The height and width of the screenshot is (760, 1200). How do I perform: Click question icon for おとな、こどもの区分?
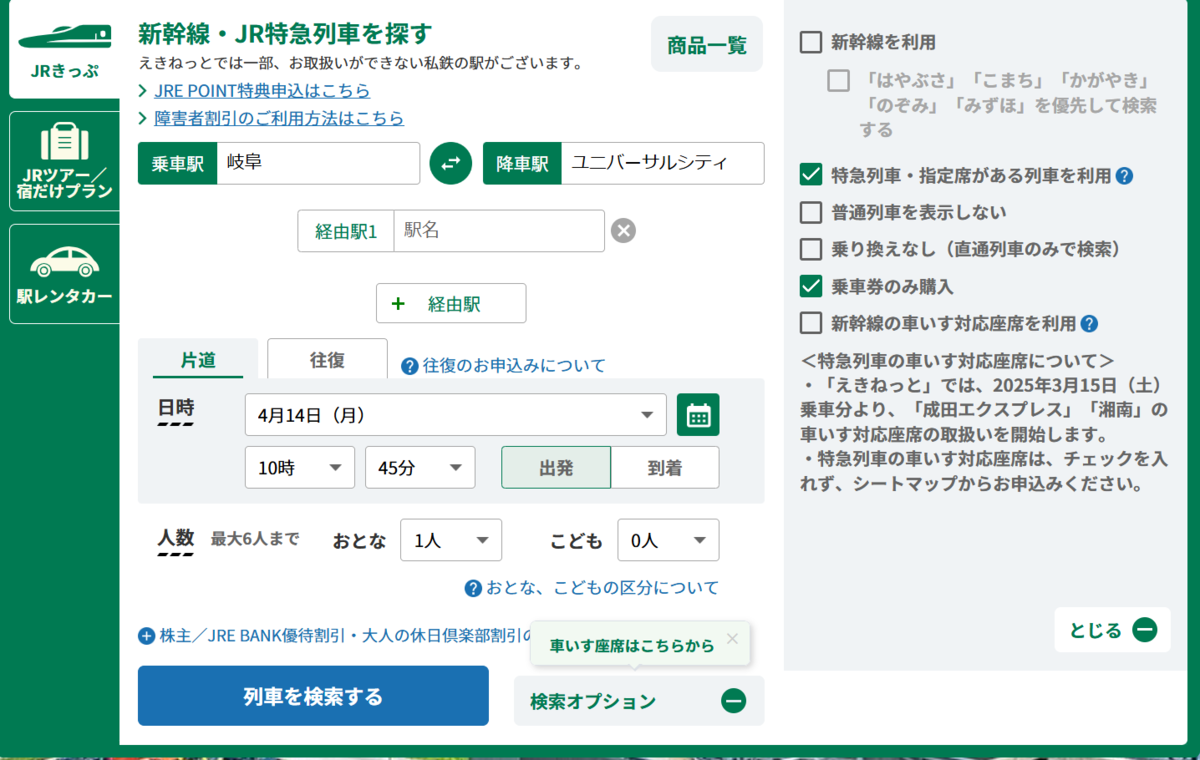[x=474, y=588]
